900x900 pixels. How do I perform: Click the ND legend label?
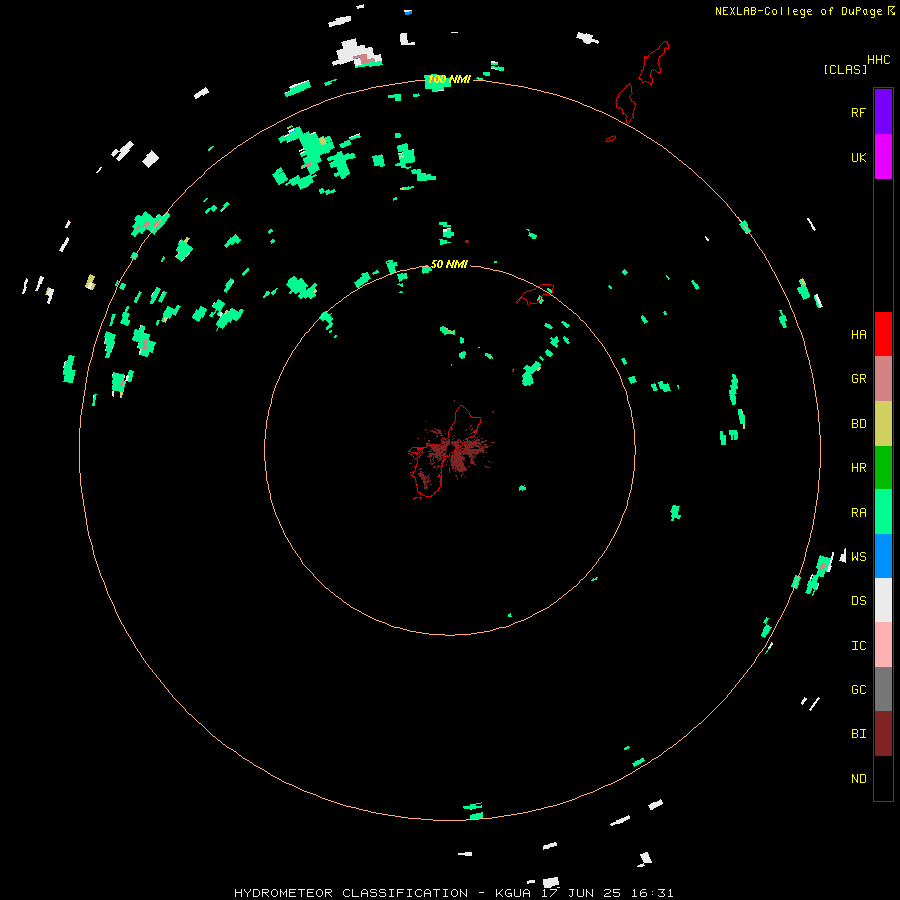(x=858, y=779)
